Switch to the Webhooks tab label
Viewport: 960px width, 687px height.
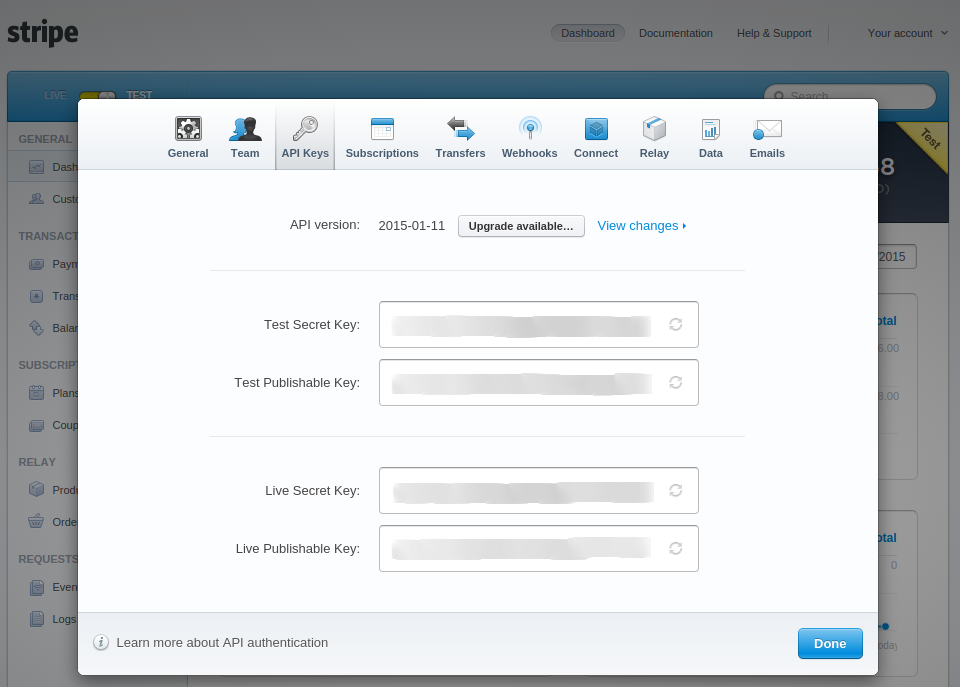(x=530, y=153)
